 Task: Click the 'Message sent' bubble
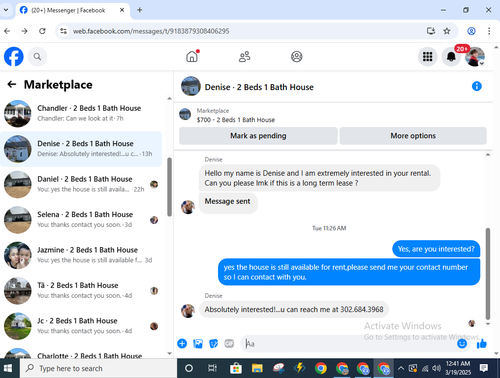pos(228,203)
